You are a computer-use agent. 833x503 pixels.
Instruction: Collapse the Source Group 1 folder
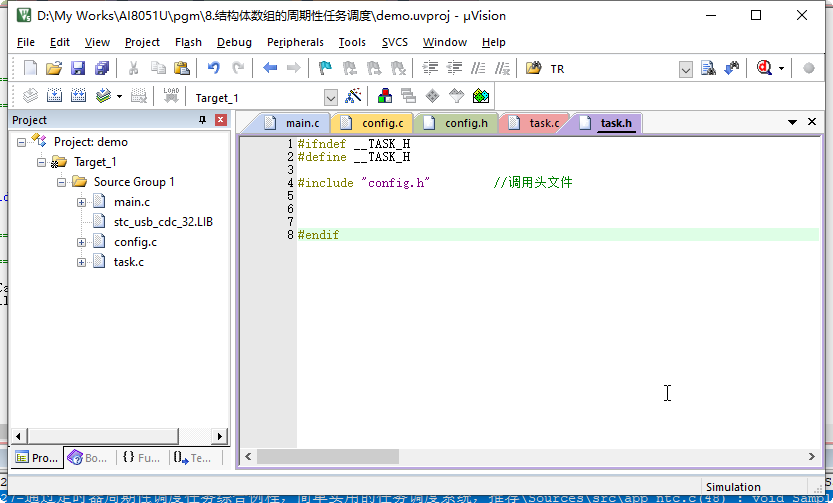tap(62, 182)
